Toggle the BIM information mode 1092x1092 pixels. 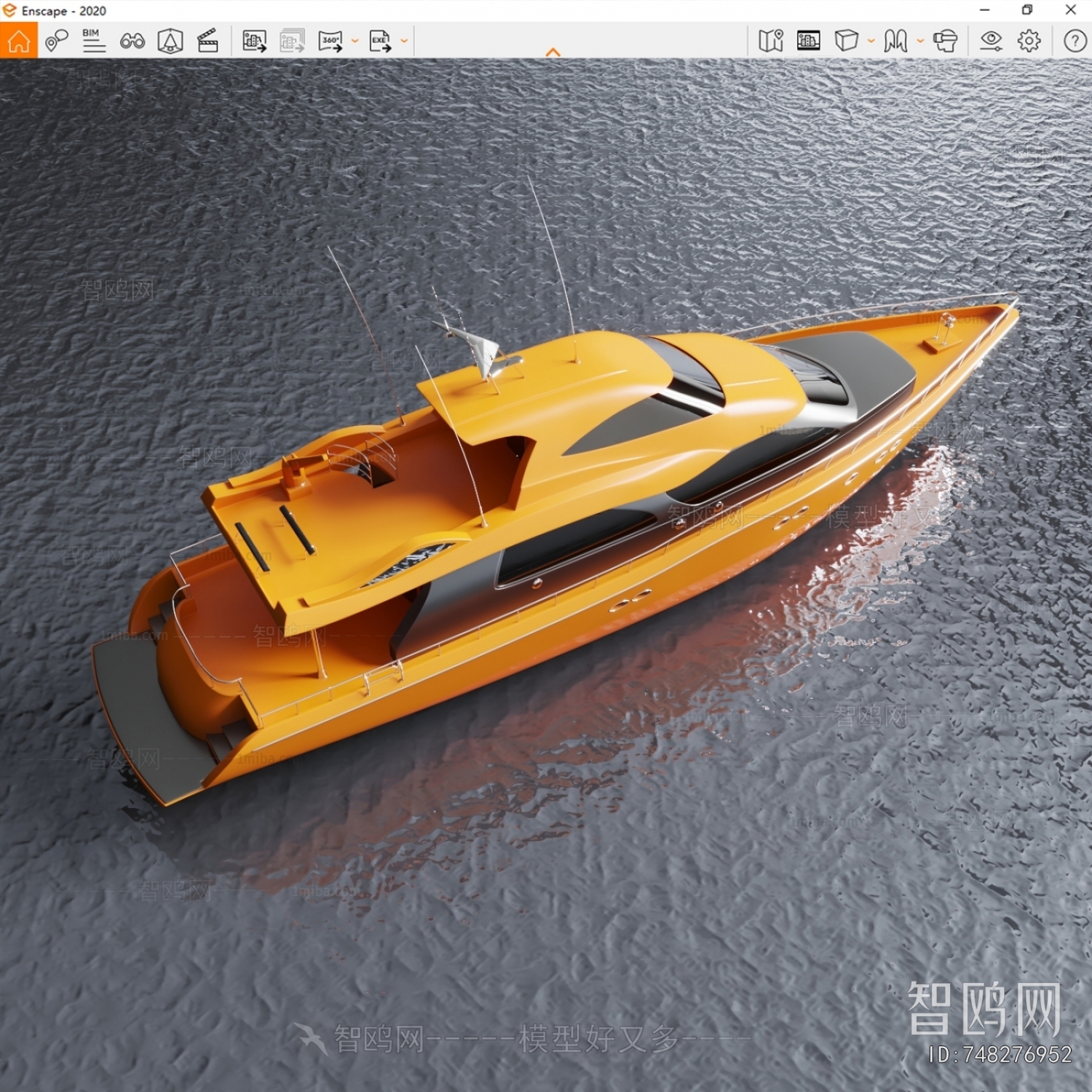coord(94,41)
